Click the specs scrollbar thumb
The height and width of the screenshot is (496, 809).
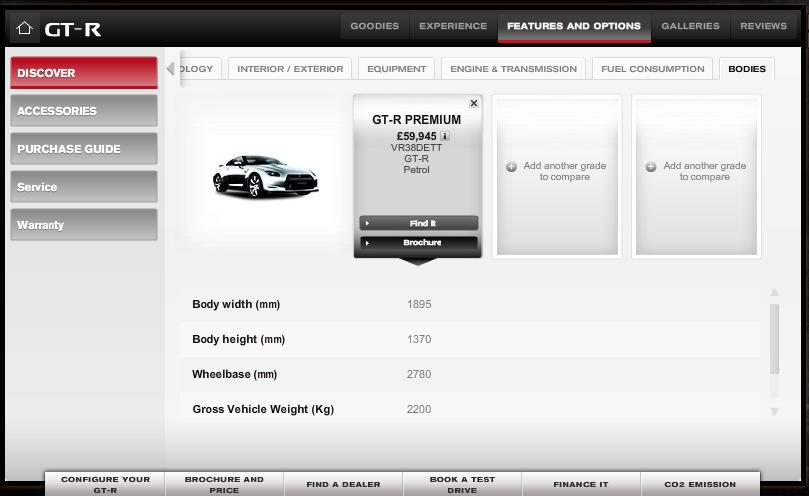click(774, 339)
